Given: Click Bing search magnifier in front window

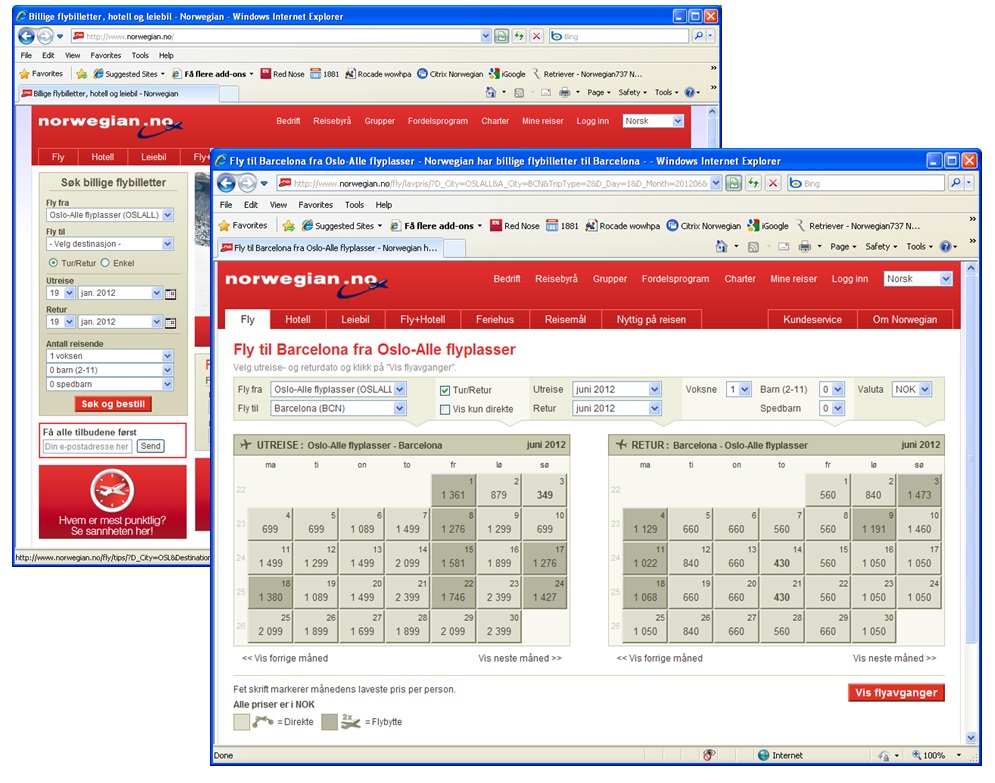Looking at the screenshot, I should (x=956, y=183).
